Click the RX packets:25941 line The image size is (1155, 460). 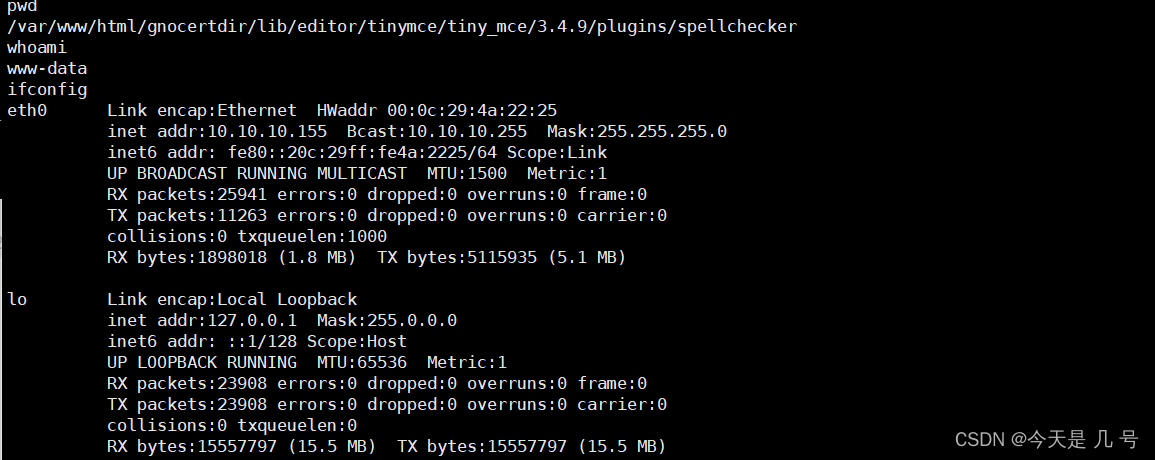click(377, 195)
